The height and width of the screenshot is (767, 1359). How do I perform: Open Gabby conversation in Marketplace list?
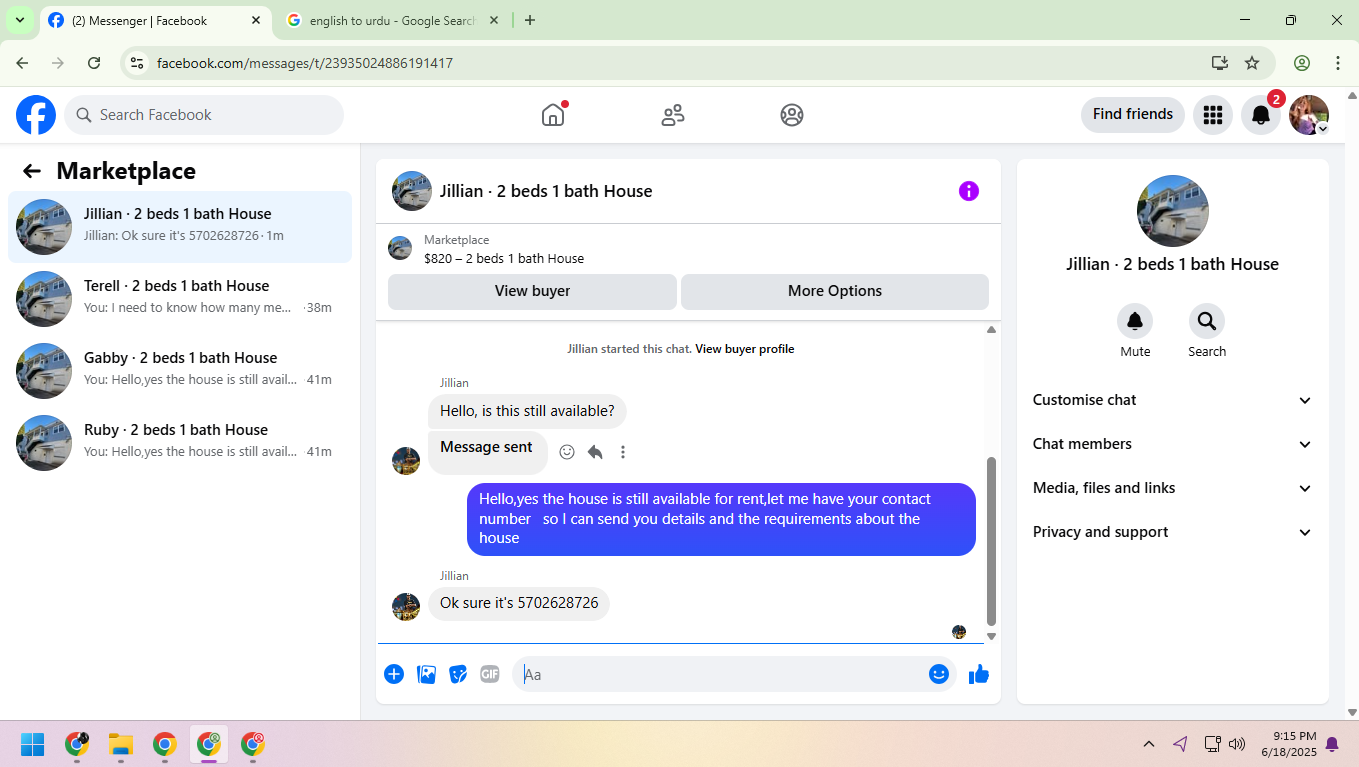[180, 371]
